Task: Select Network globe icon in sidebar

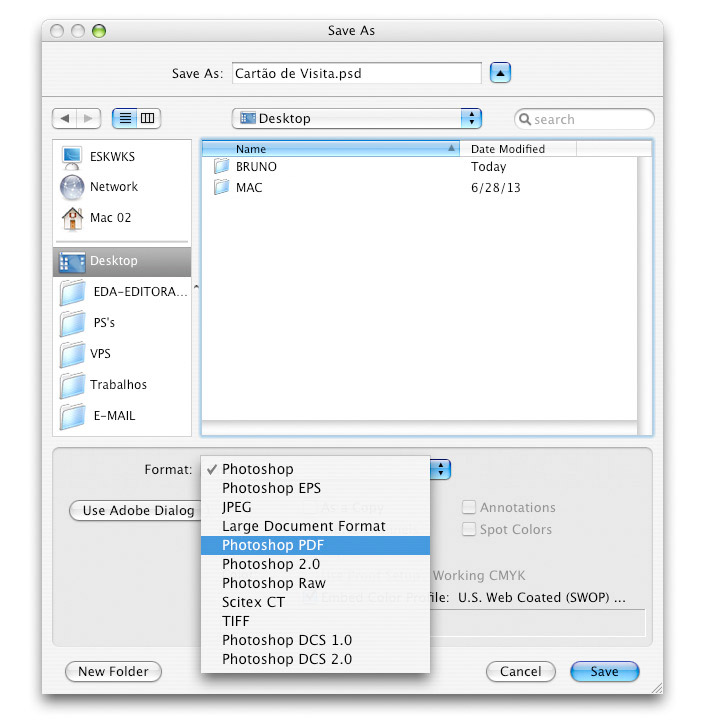Action: (x=72, y=187)
